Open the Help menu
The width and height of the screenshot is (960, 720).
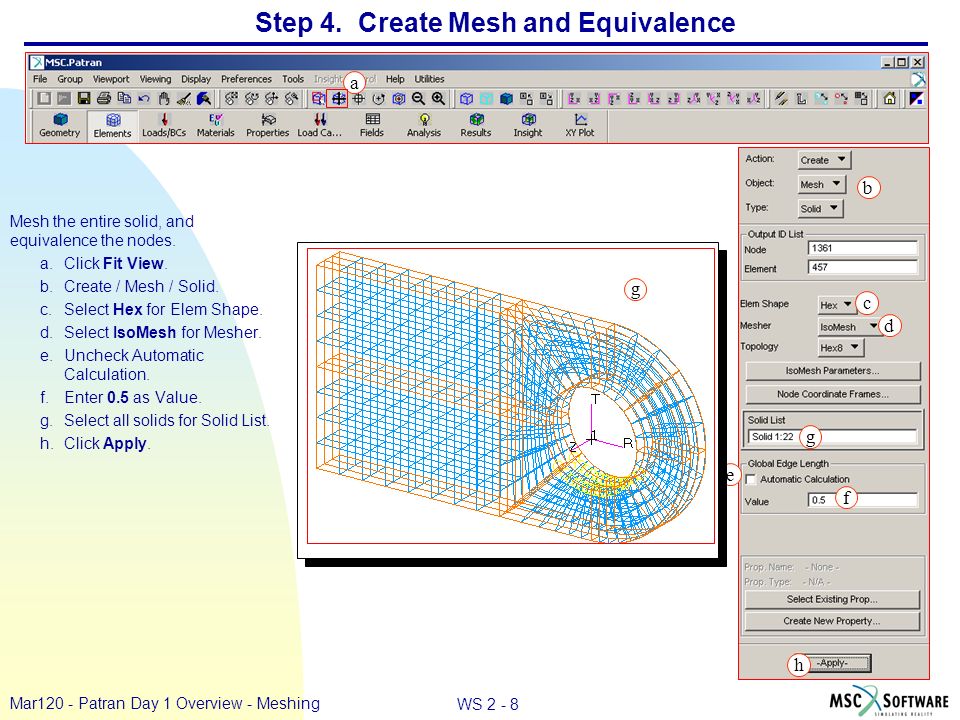tap(395, 79)
